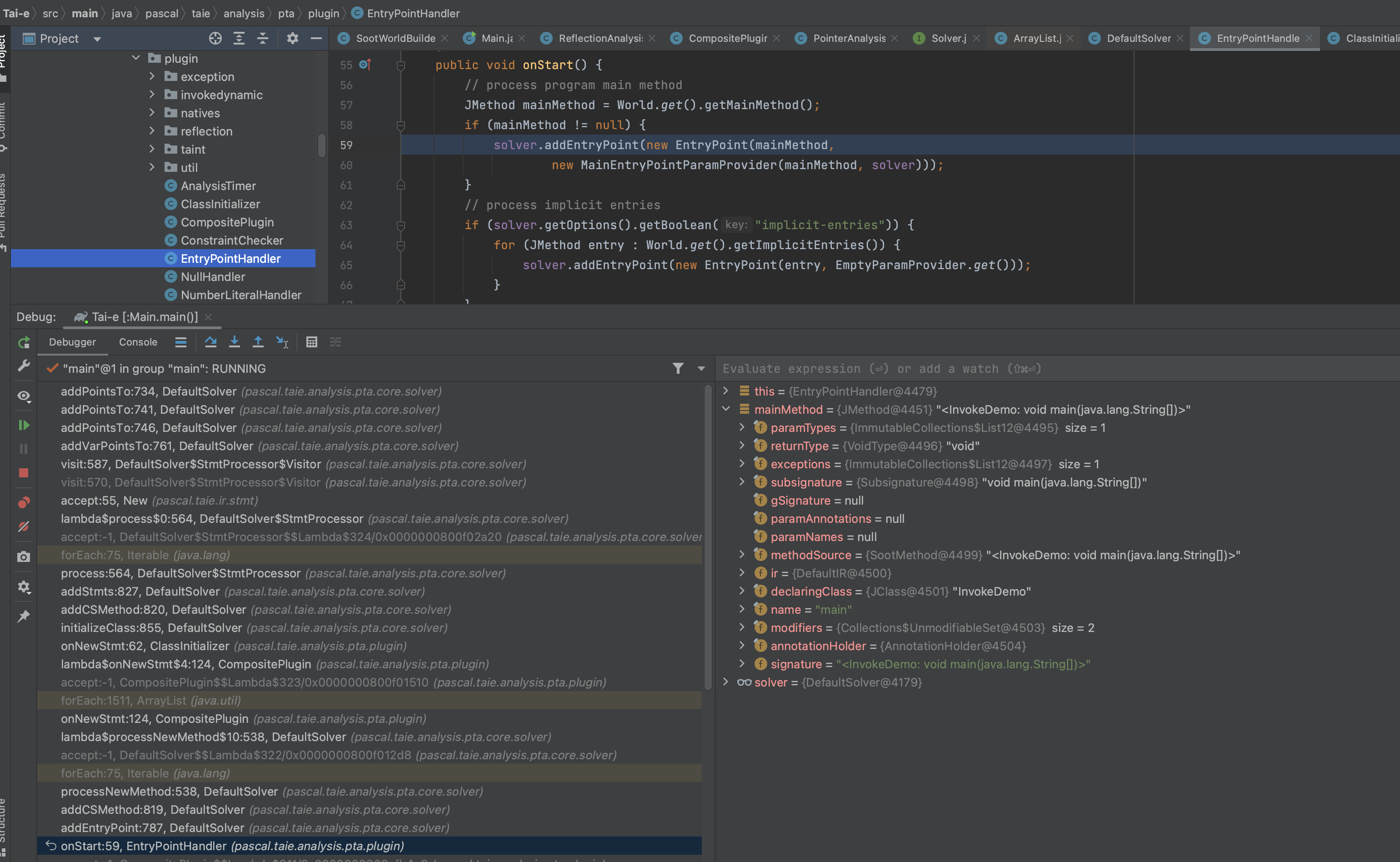Select the Debugger tab
The image size is (1400, 862).
(x=72, y=342)
